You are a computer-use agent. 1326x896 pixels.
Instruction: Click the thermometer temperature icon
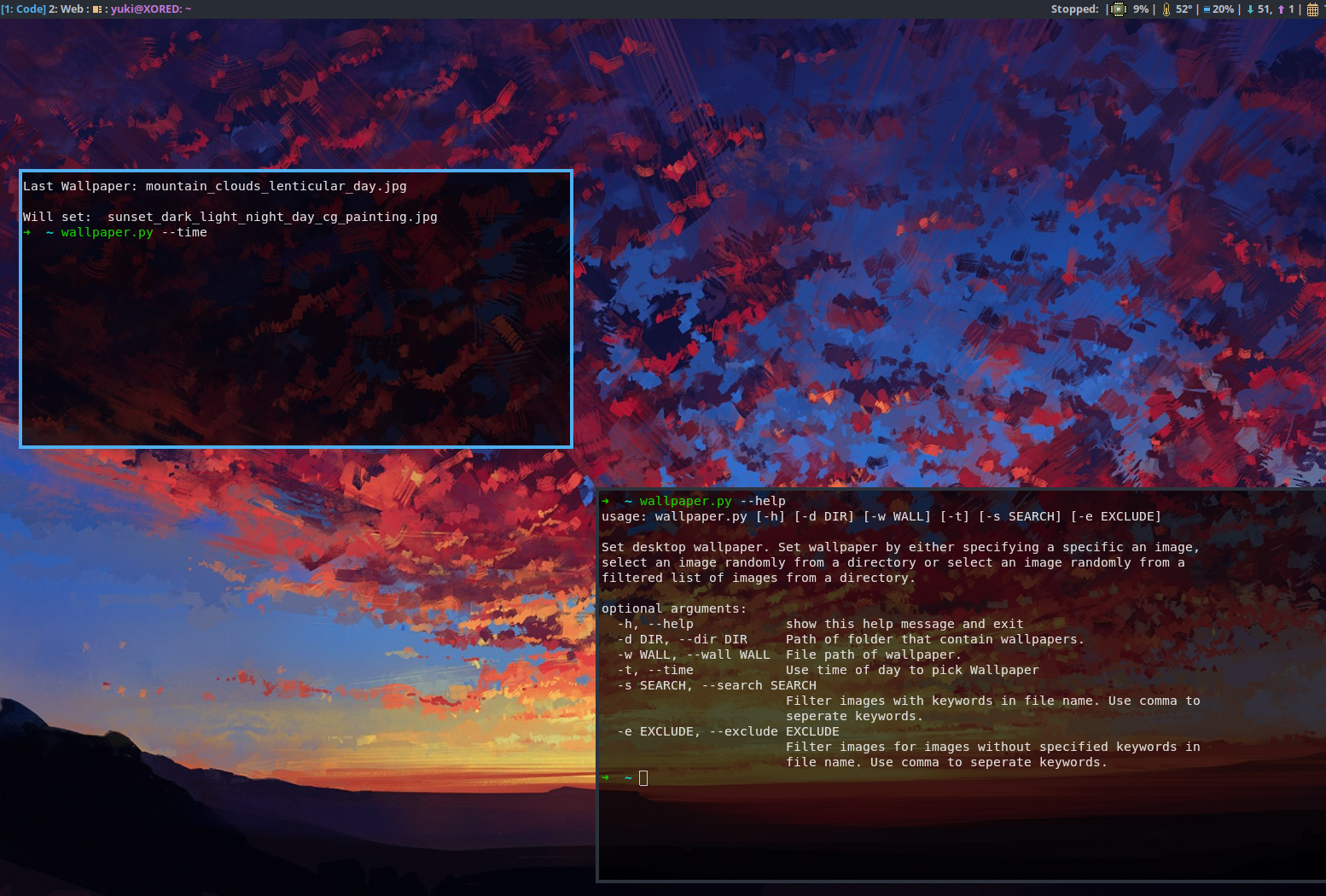click(1166, 9)
